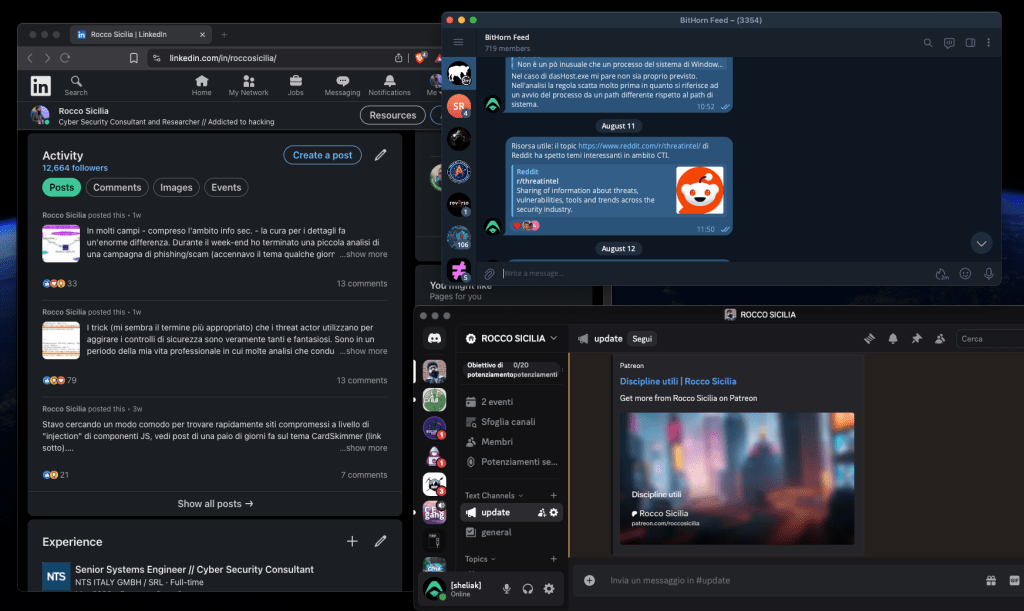This screenshot has height=611, width=1024.
Task: Switch to the Comments activity filter on LinkedIn
Action: [x=117, y=187]
